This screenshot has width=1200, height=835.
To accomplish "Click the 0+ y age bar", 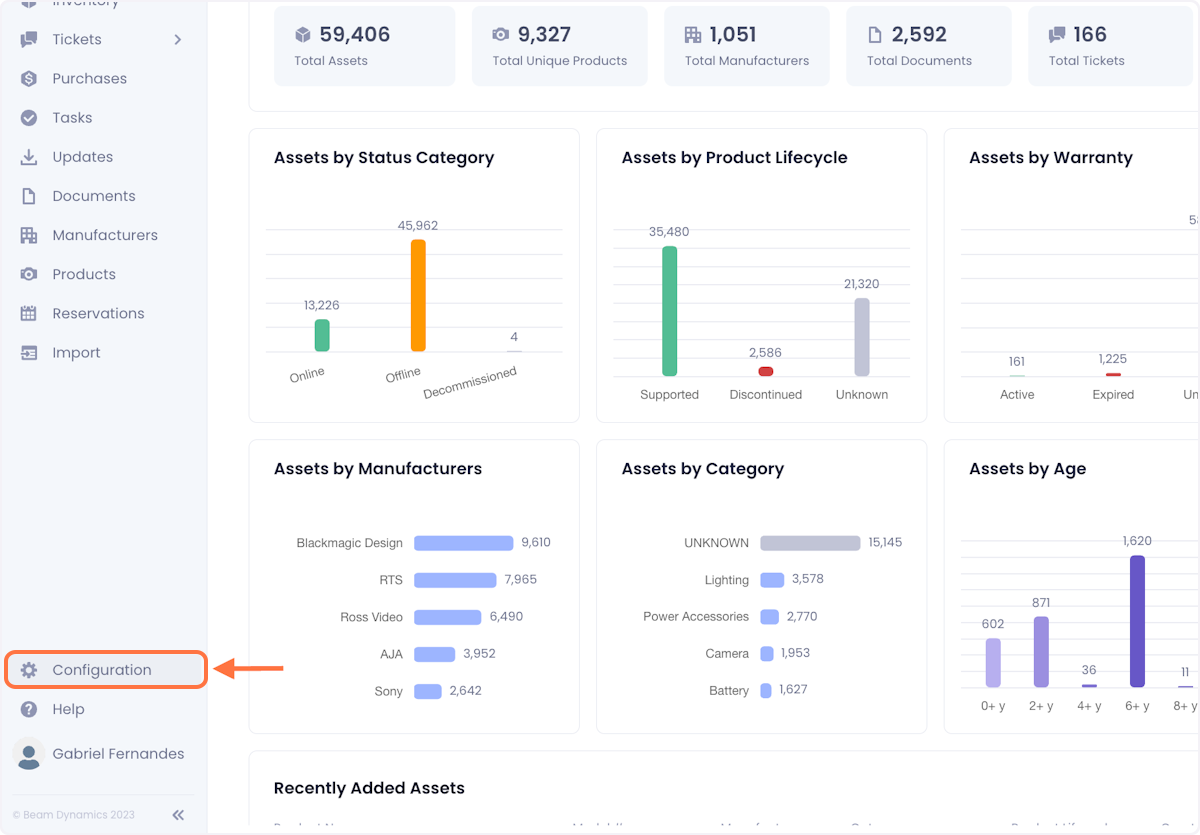I will coord(993,663).
